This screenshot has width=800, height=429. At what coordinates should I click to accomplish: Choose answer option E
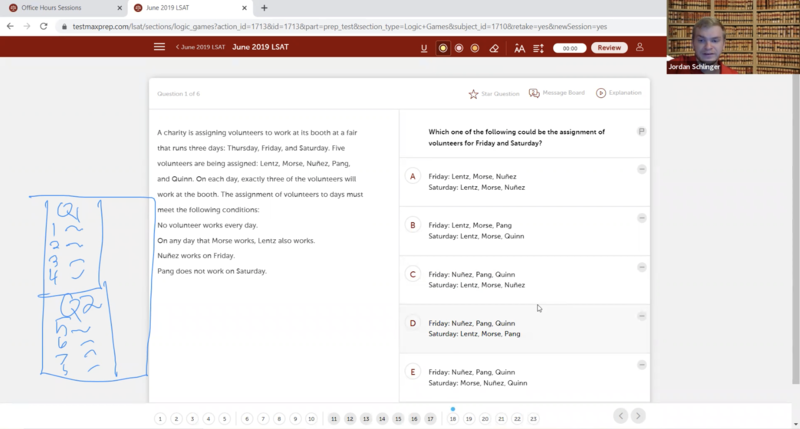pos(412,372)
